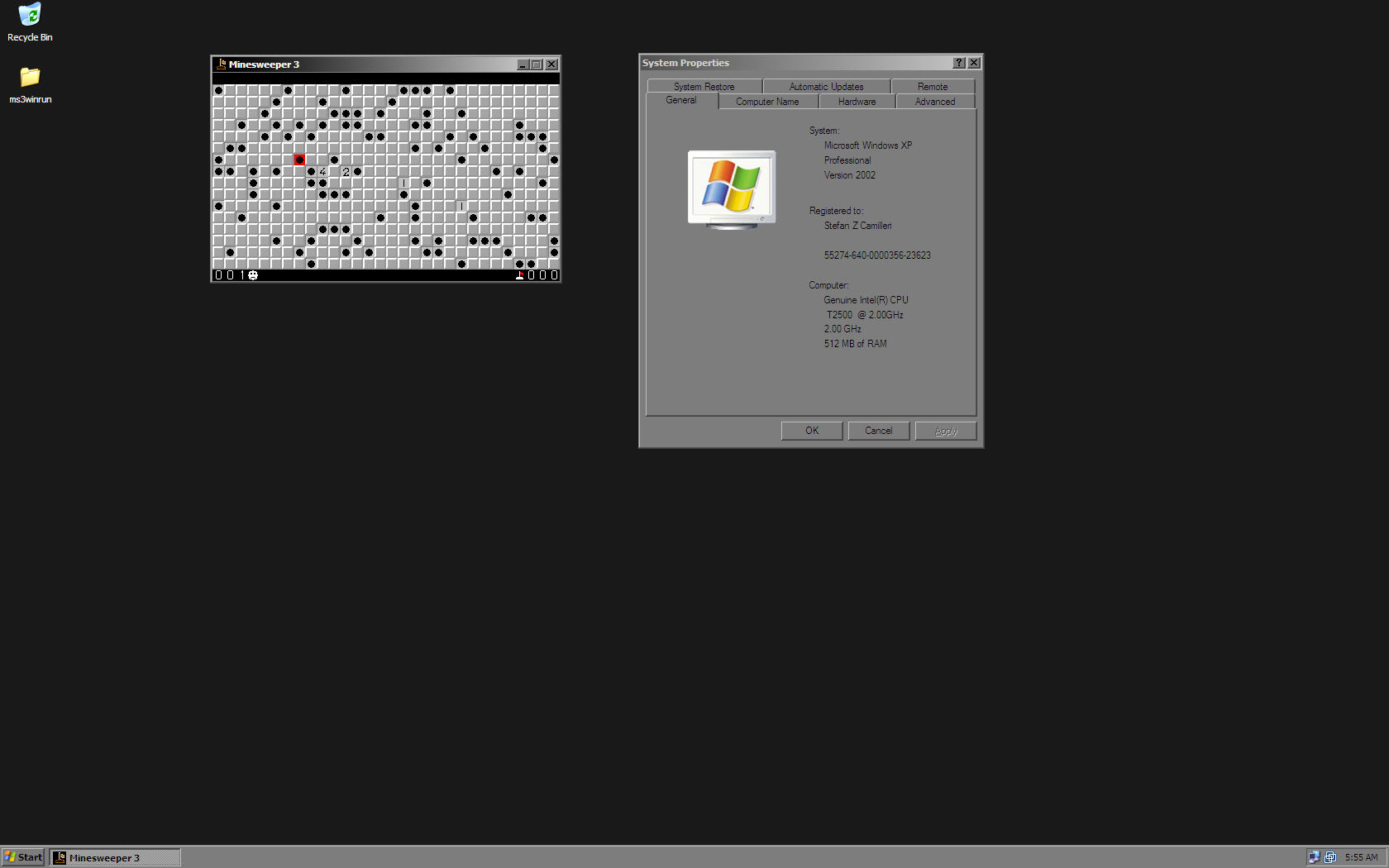Image resolution: width=1389 pixels, height=868 pixels.
Task: Click the revealed number 2 cell
Action: pos(346,172)
